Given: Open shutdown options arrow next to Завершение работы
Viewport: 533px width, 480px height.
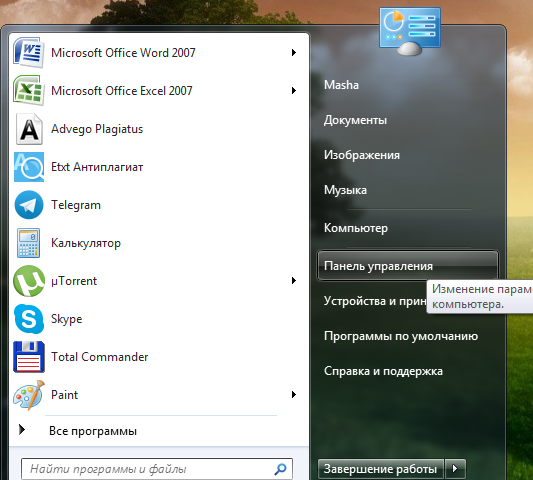Looking at the screenshot, I should [455, 469].
